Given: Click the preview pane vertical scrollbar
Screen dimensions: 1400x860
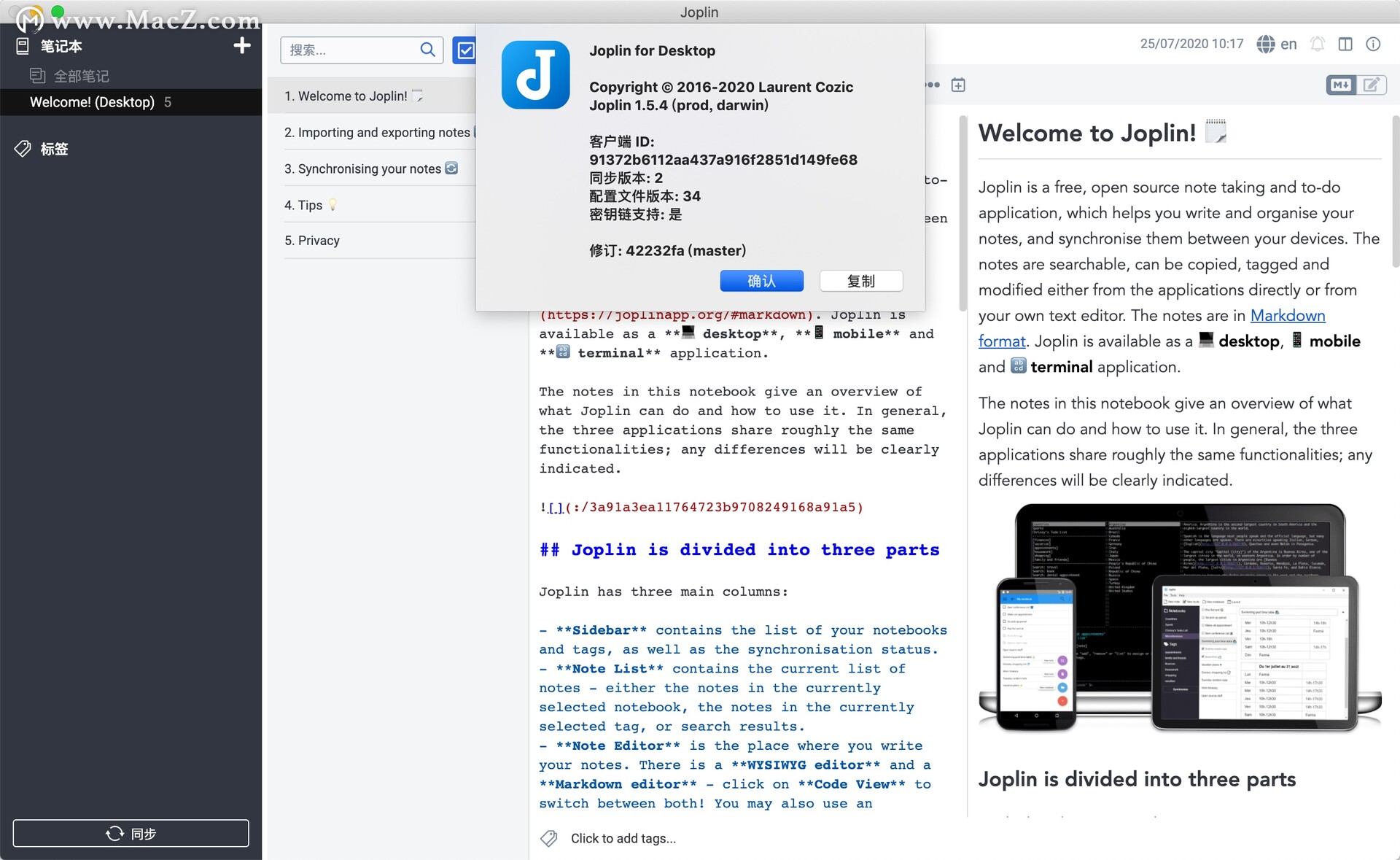Looking at the screenshot, I should (x=1396, y=191).
